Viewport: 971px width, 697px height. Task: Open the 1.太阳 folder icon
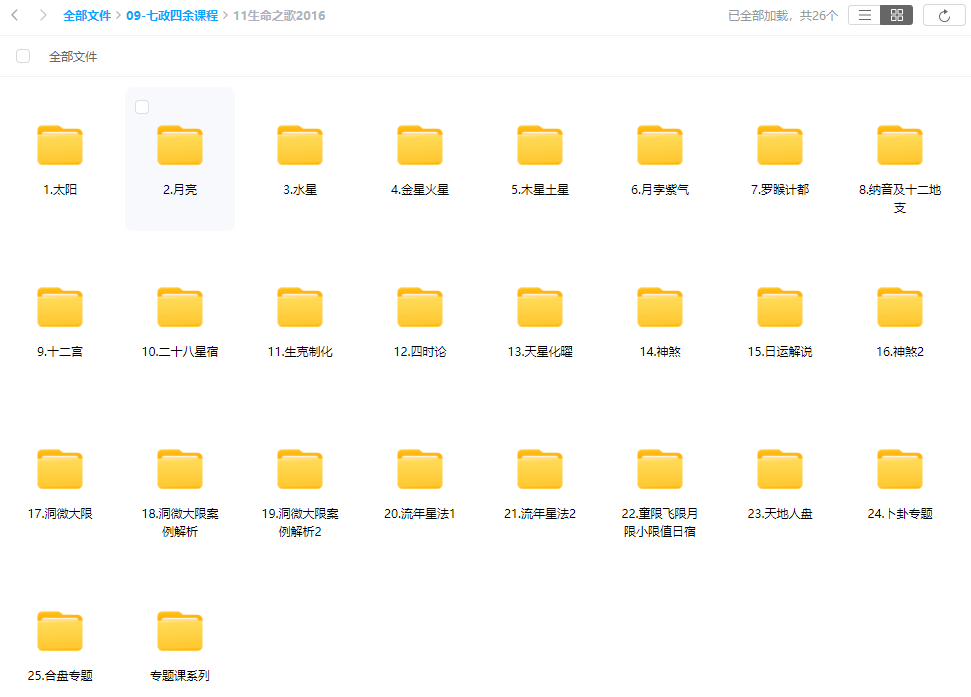coord(60,145)
